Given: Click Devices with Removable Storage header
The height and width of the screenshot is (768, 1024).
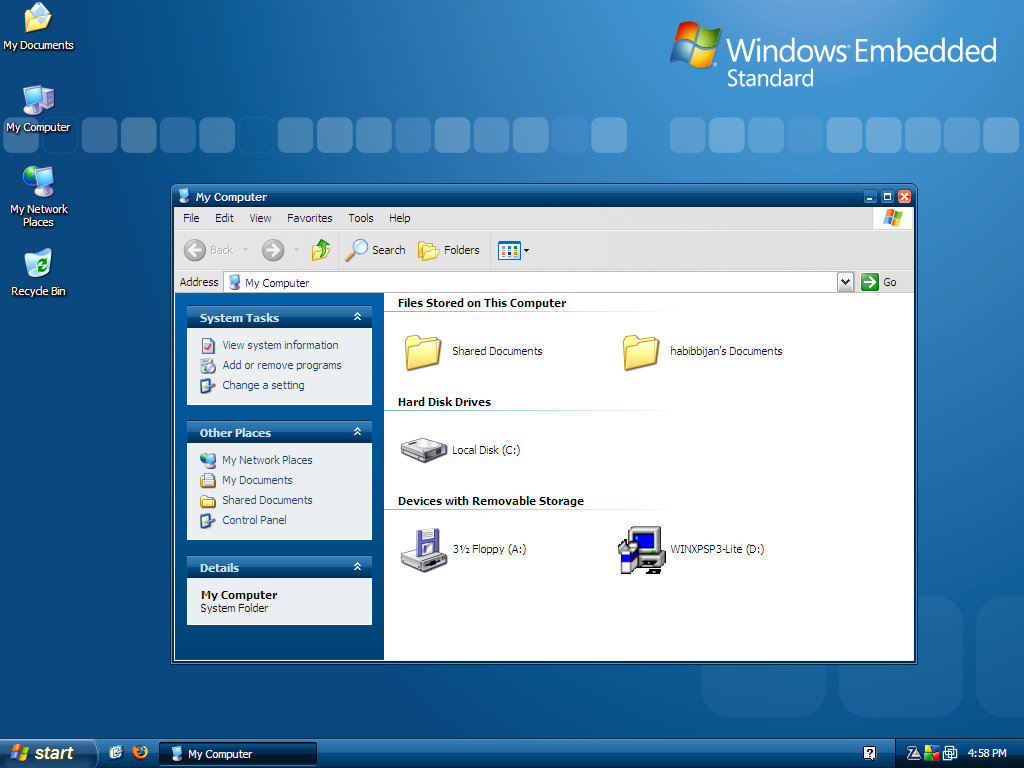Looking at the screenshot, I should pyautogui.click(x=490, y=501).
